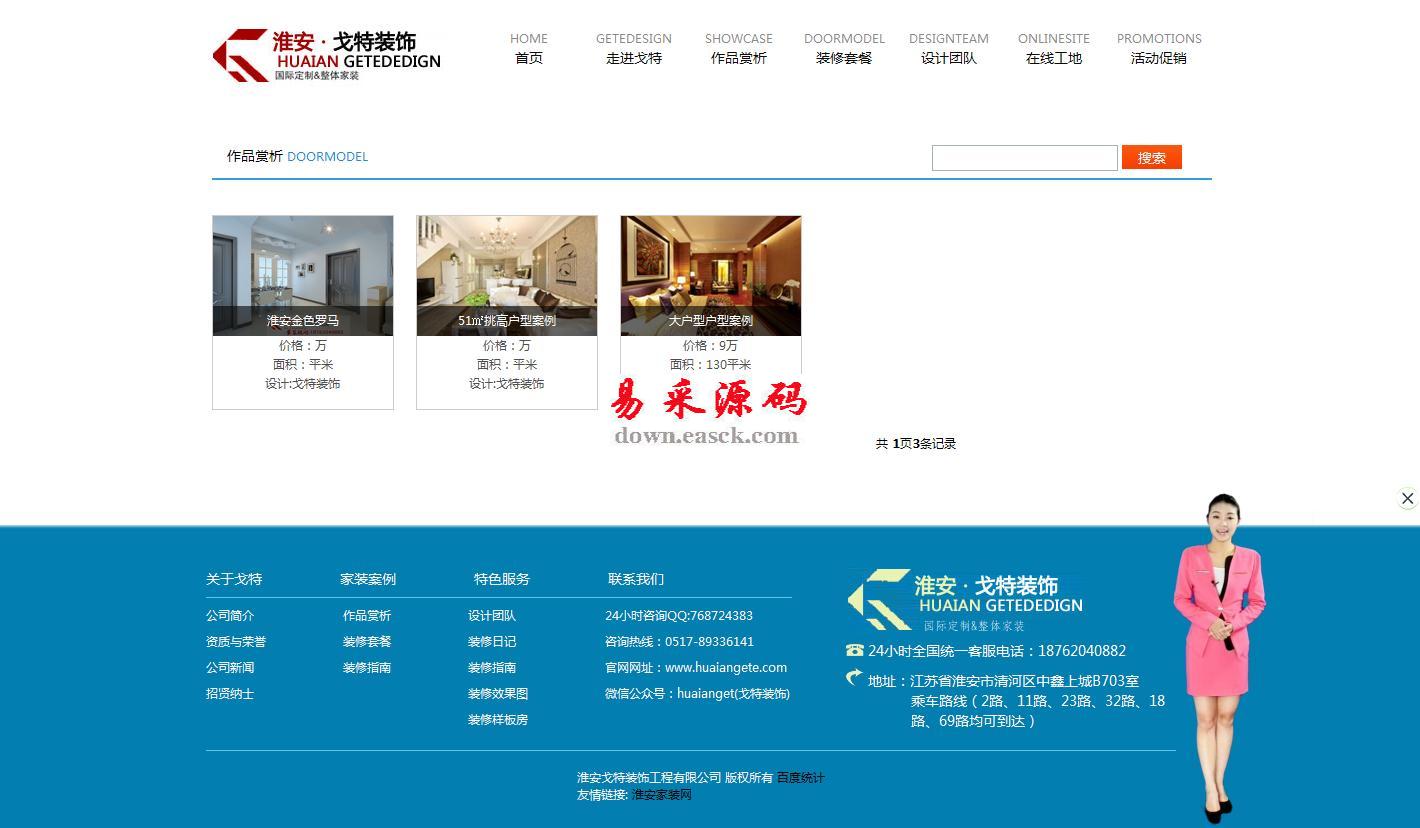
Task: Click the 特色服务 footer heading
Action: pos(502,579)
